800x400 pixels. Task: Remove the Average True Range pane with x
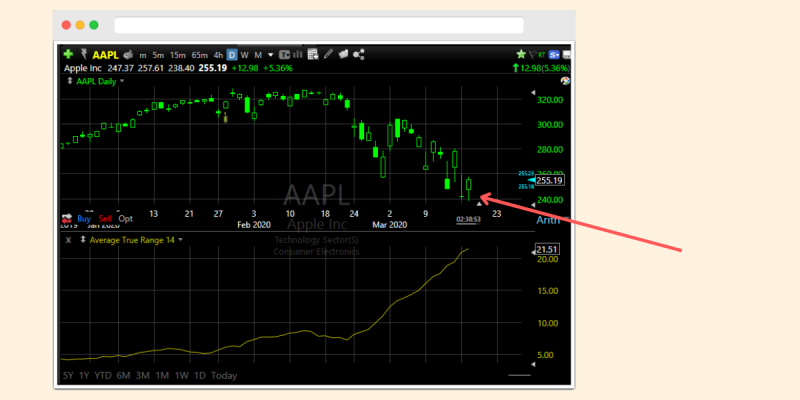pyautogui.click(x=68, y=239)
